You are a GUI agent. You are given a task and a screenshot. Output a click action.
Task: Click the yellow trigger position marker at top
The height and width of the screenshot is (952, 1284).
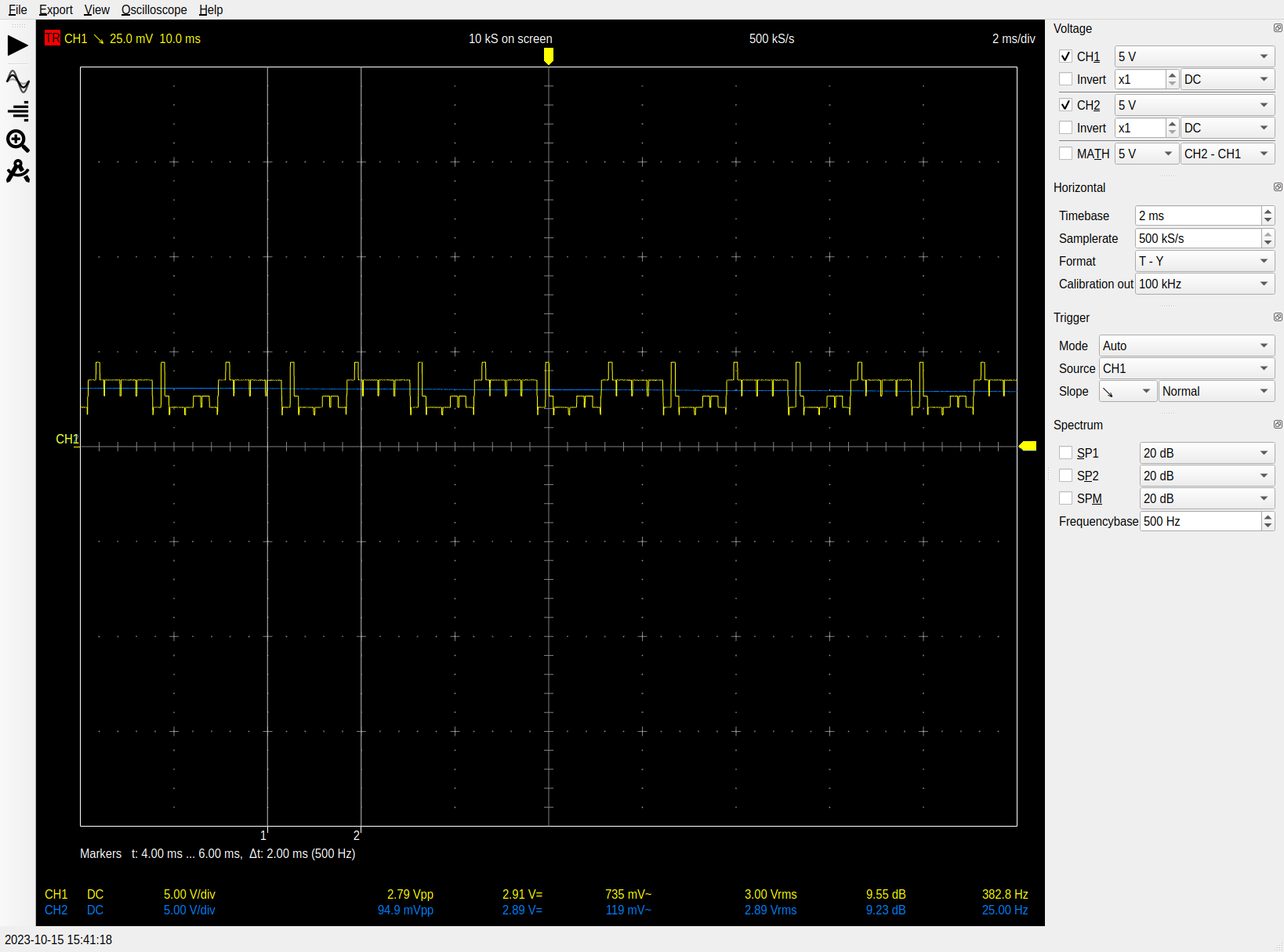(549, 56)
